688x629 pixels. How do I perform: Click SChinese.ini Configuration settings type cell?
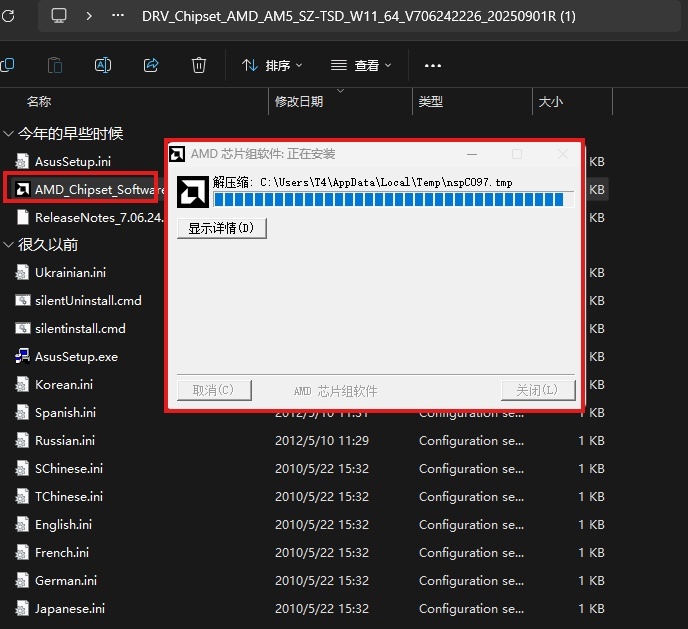(x=472, y=468)
